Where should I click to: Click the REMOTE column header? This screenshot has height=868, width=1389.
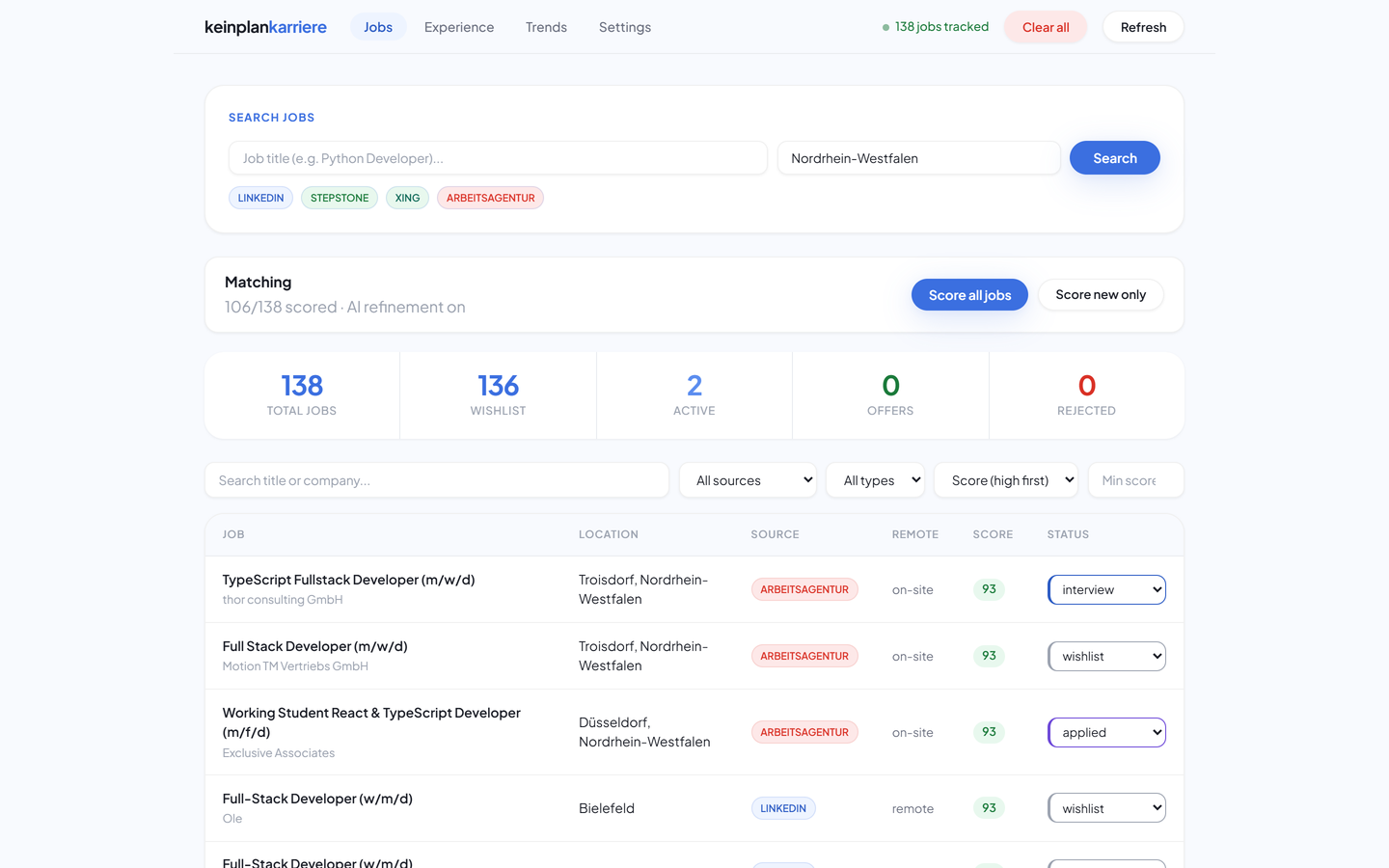(915, 534)
